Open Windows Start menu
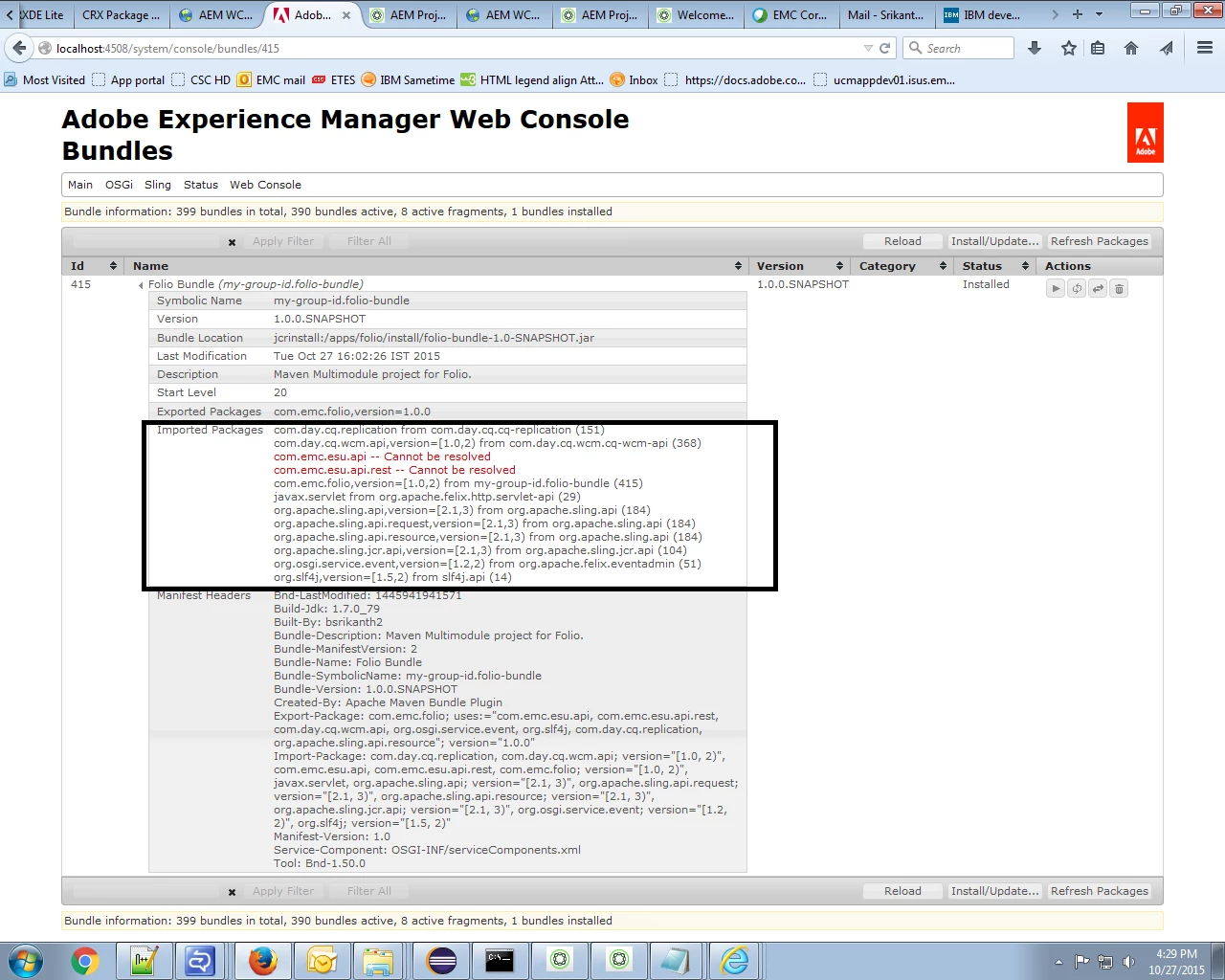 26,961
